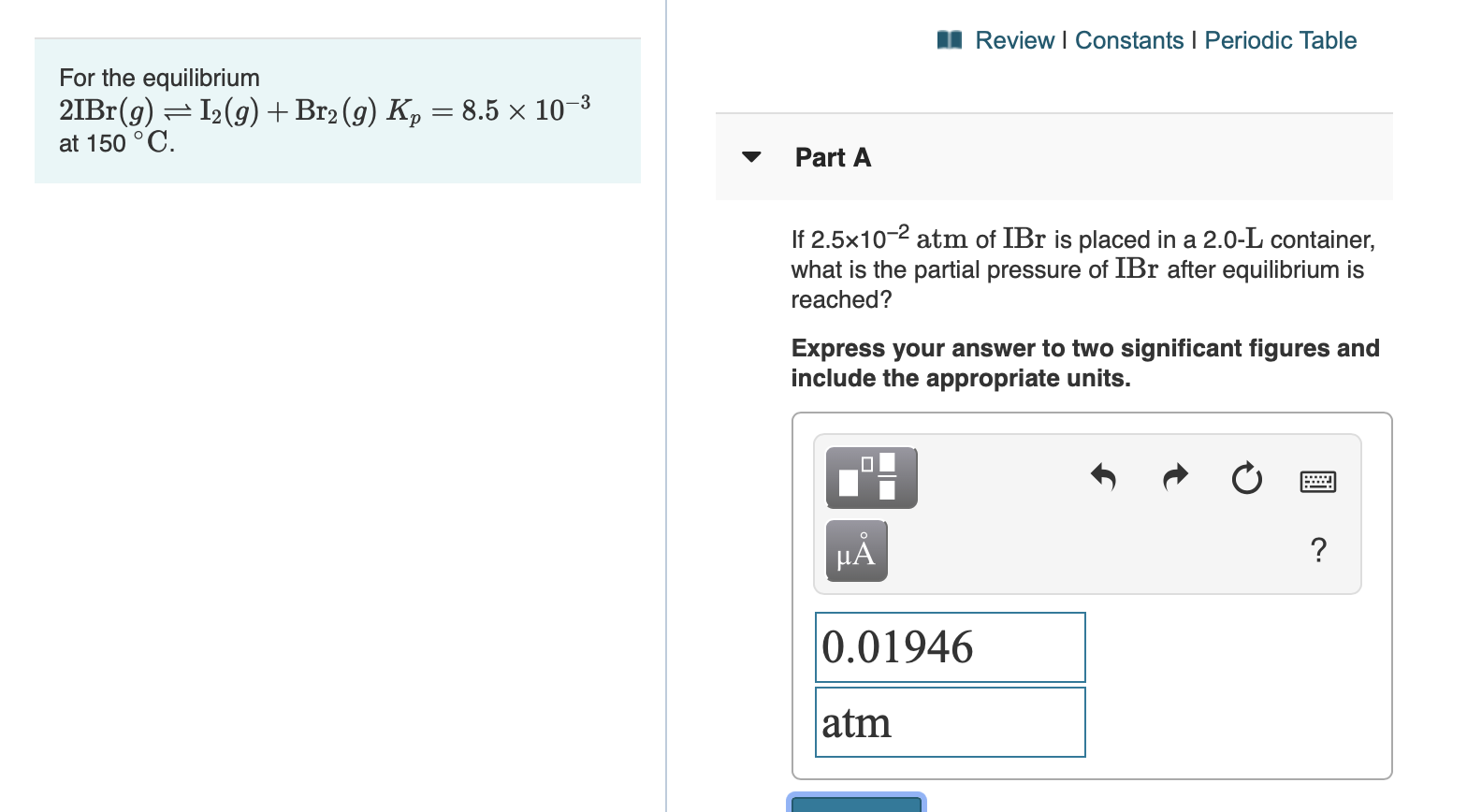Click the μÅ units insertion icon

(x=855, y=551)
